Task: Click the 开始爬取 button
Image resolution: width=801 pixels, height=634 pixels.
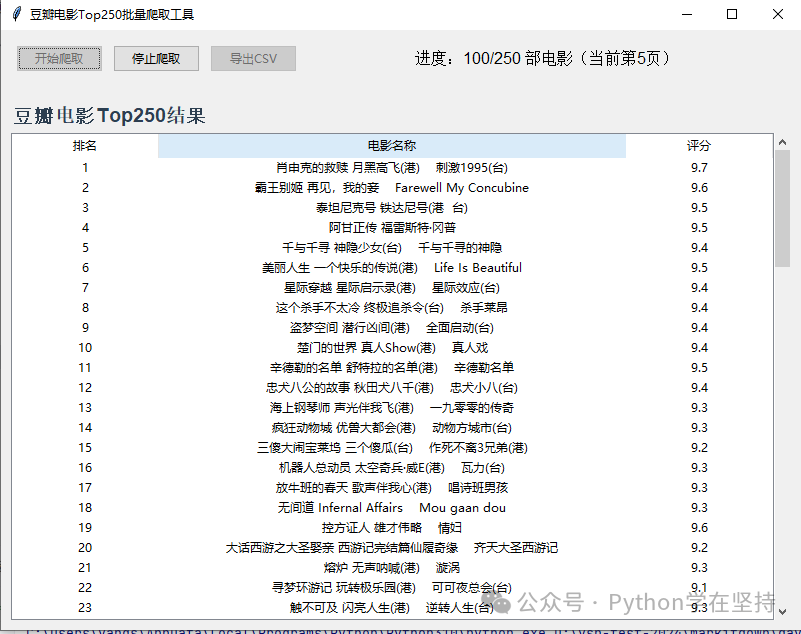Action: [x=59, y=58]
